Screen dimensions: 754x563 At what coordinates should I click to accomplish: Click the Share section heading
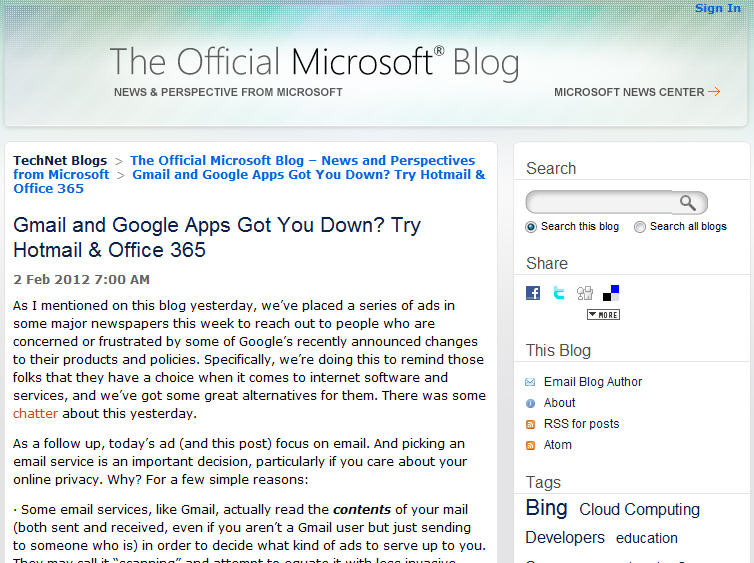pos(547,263)
